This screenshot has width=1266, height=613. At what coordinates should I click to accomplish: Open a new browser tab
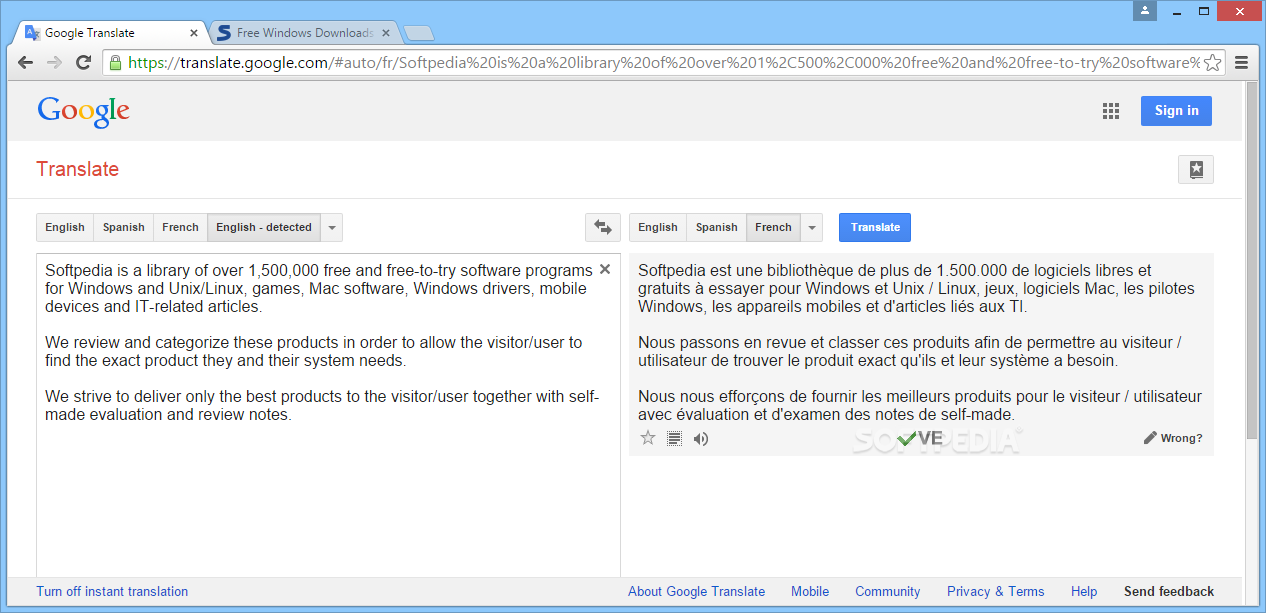pyautogui.click(x=418, y=33)
